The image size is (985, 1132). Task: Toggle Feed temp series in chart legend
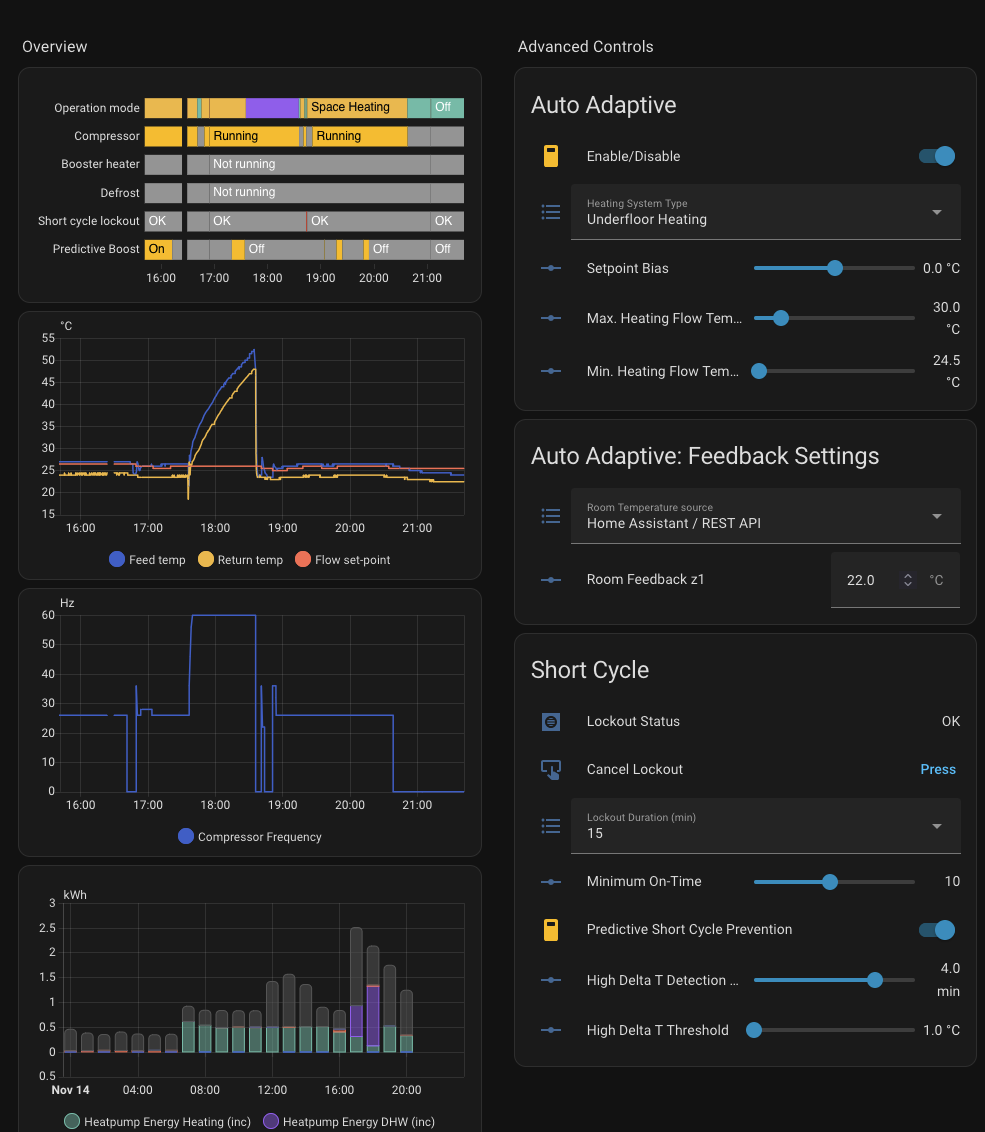click(147, 560)
